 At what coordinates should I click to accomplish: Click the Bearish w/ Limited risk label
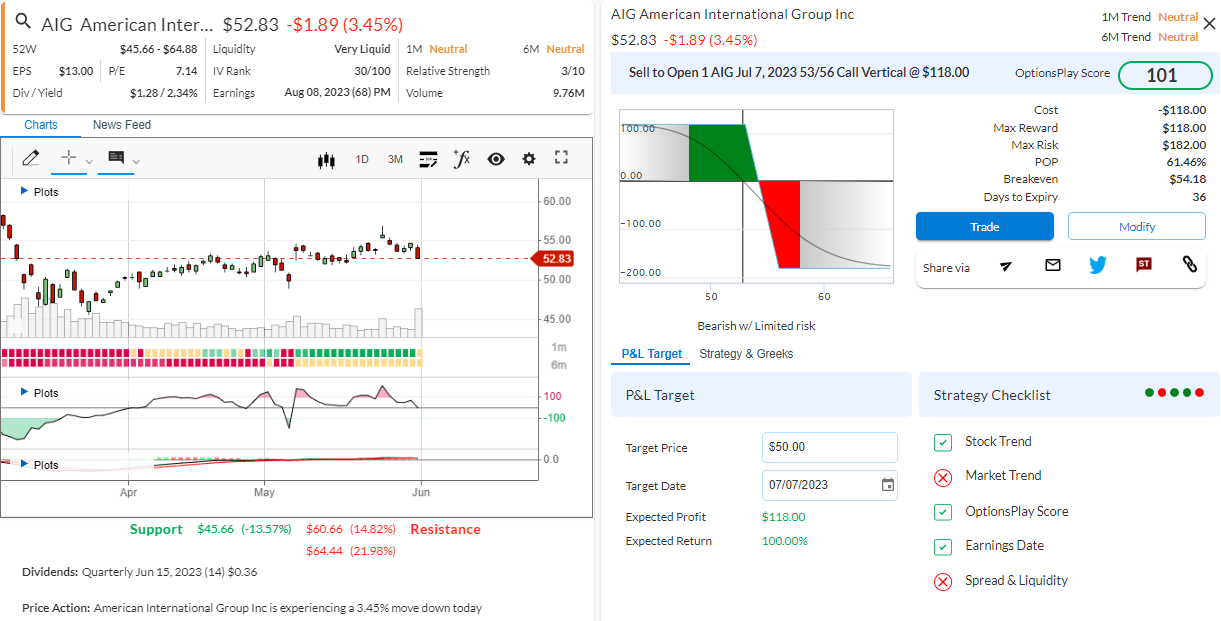(756, 326)
